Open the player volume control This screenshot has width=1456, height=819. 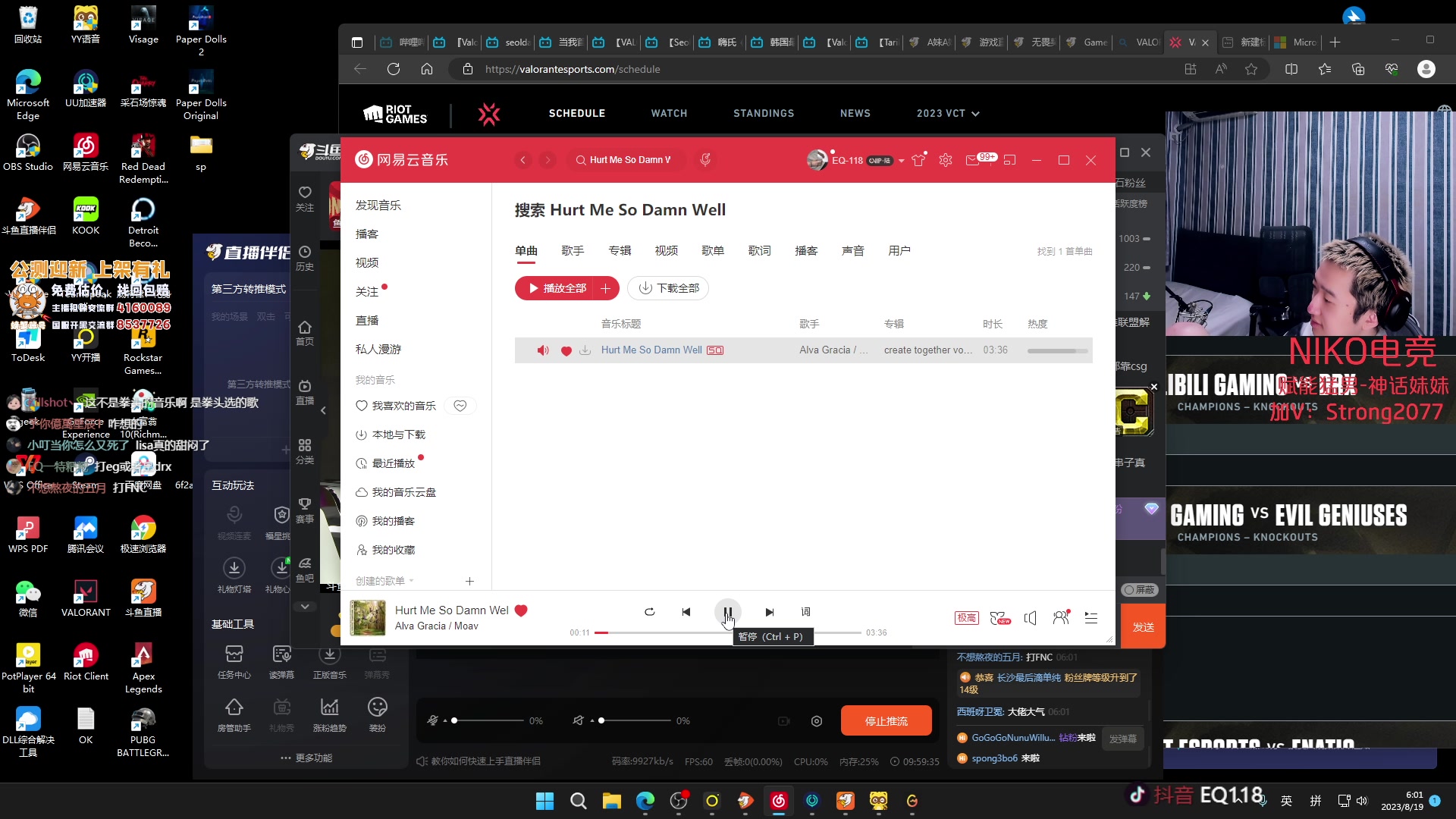[1030, 618]
